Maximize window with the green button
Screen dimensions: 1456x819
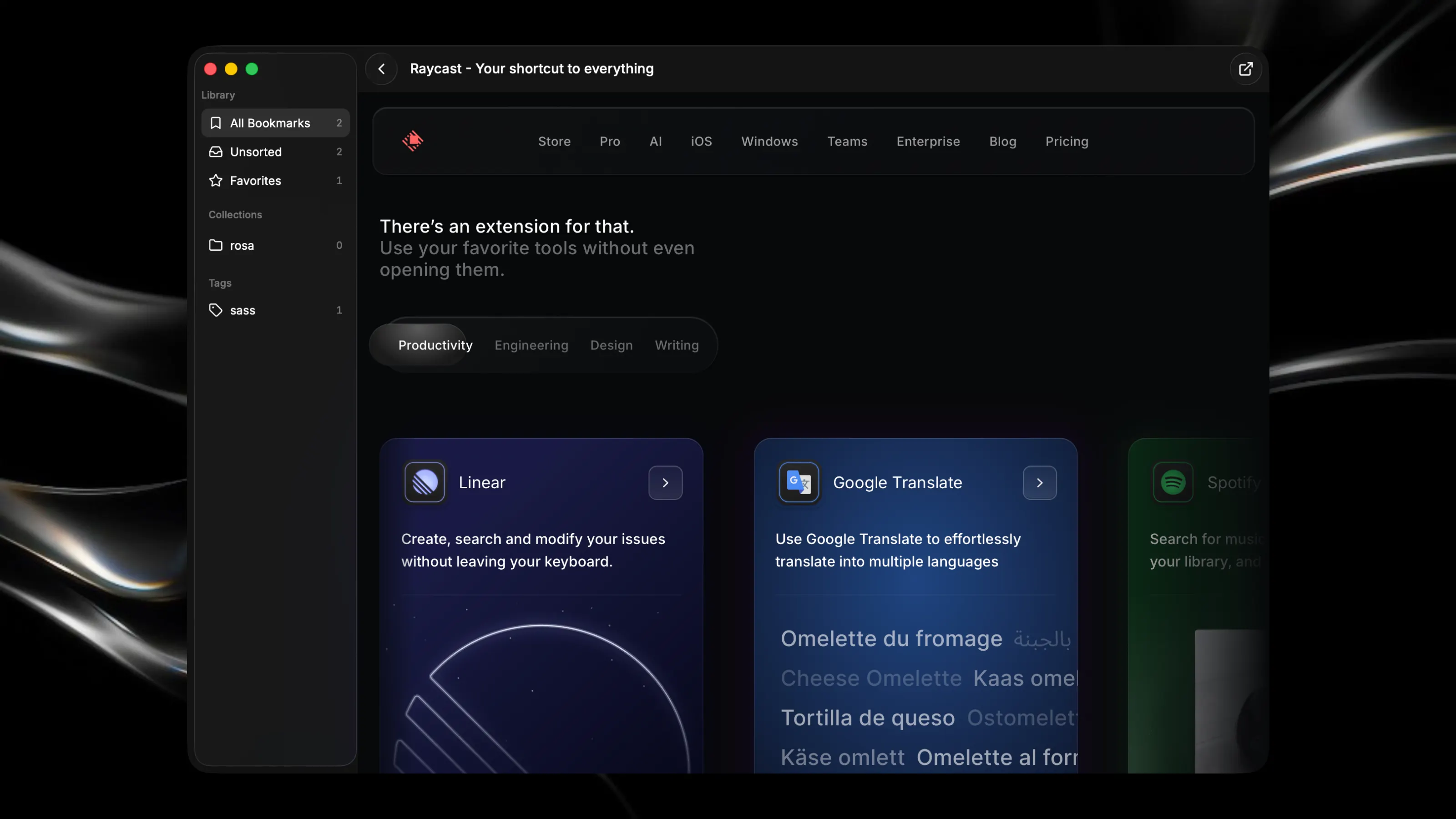pyautogui.click(x=252, y=69)
